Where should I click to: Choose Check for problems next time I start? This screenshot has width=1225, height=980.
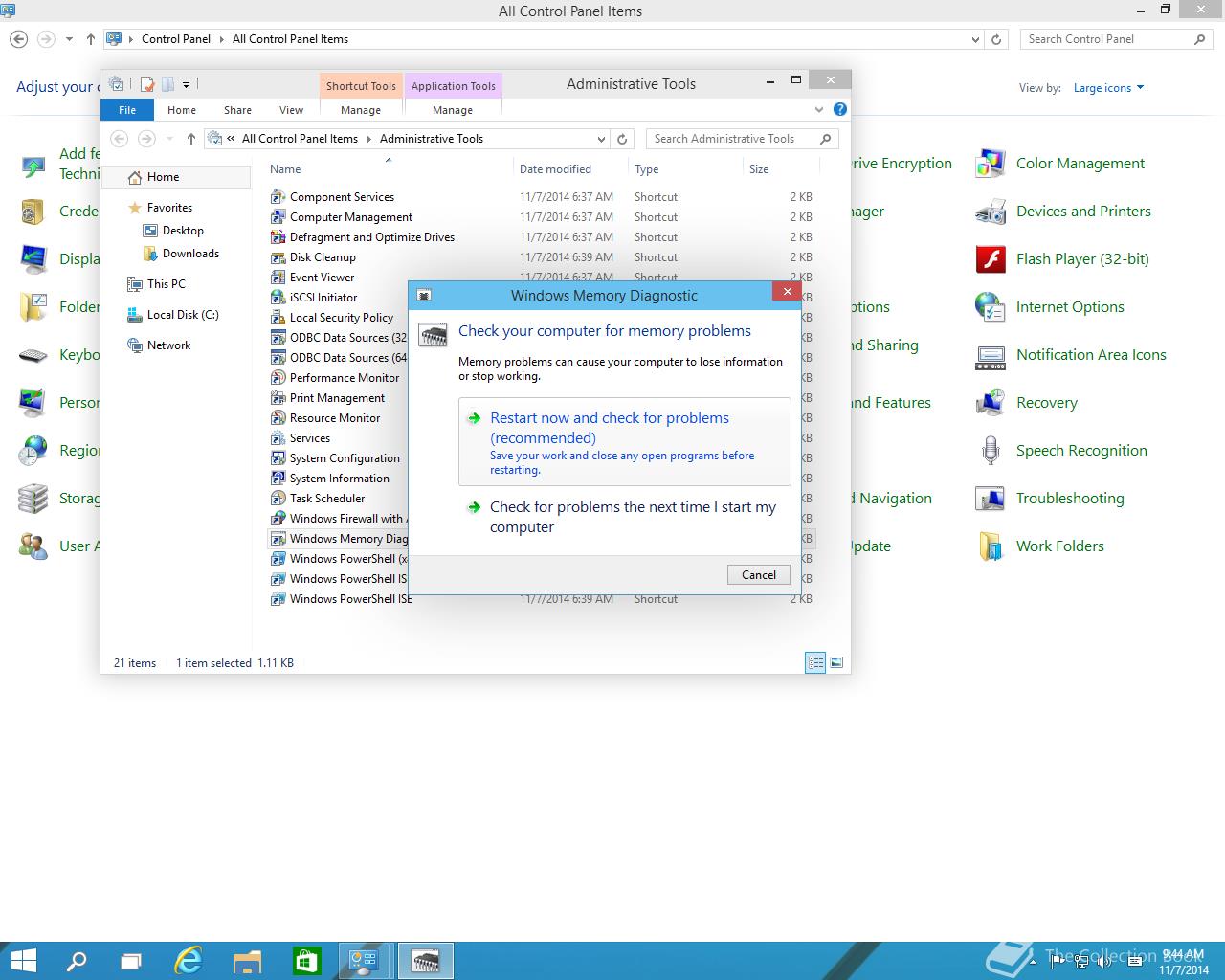click(625, 517)
